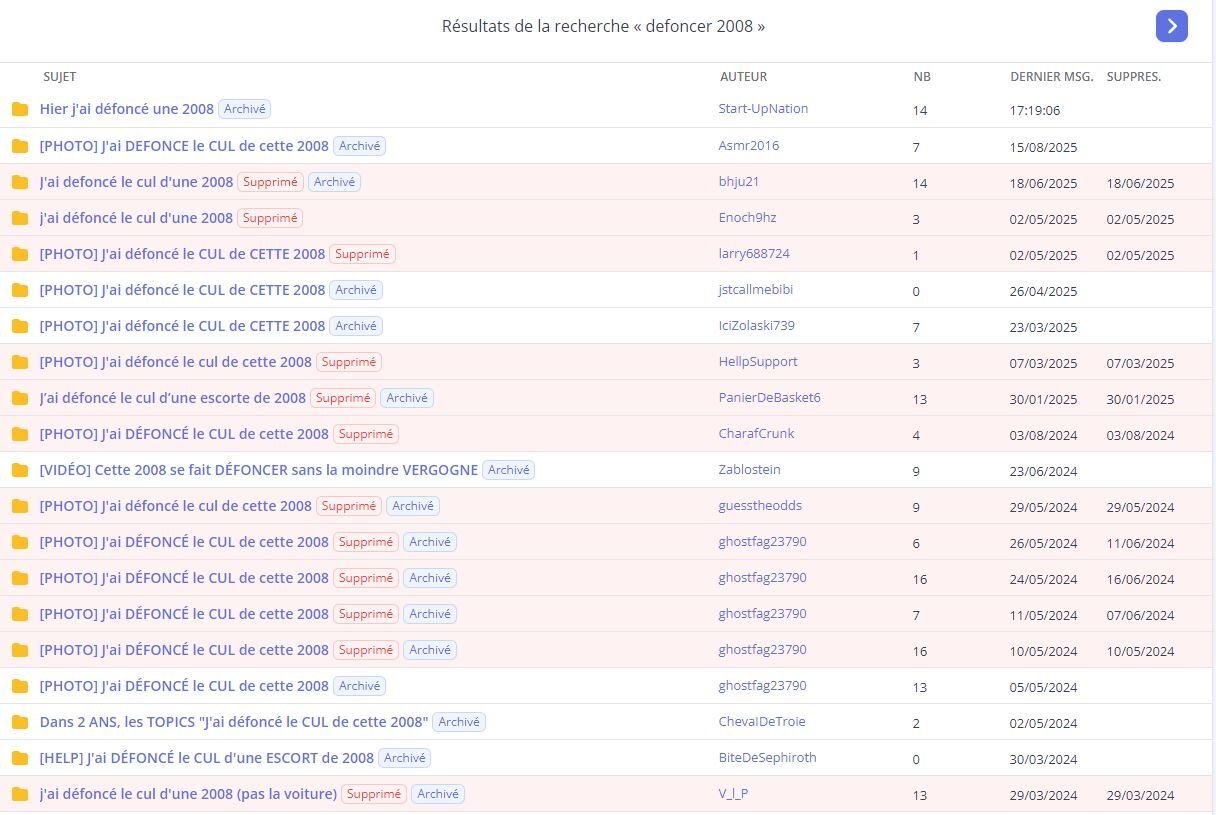The height and width of the screenshot is (815, 1216).
Task: Click the NB column header
Action: click(921, 77)
